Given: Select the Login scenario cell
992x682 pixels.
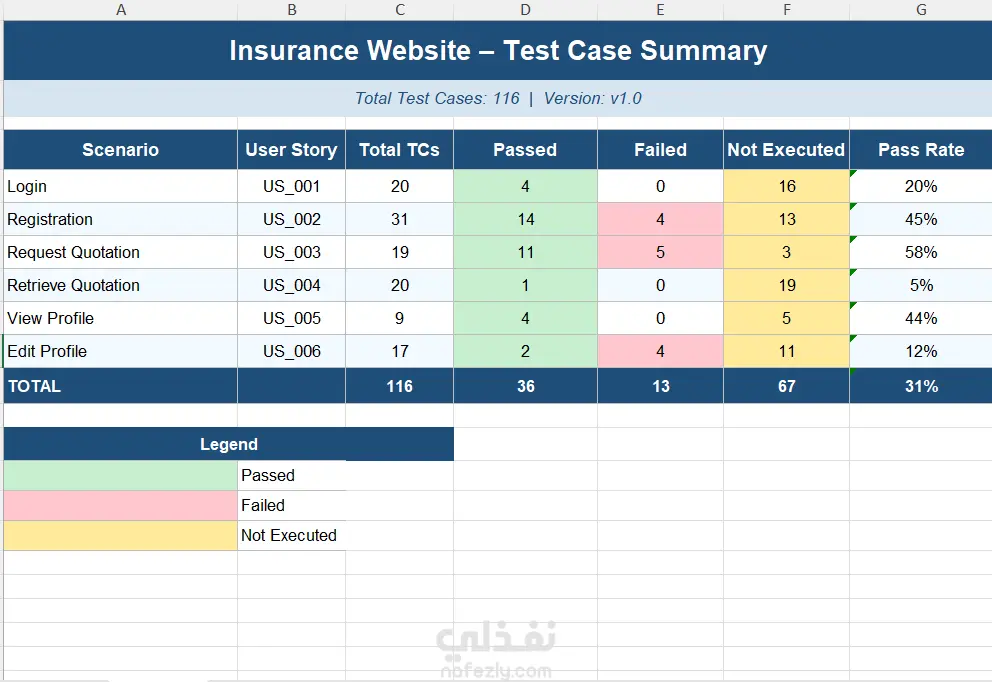Looking at the screenshot, I should [120, 187].
